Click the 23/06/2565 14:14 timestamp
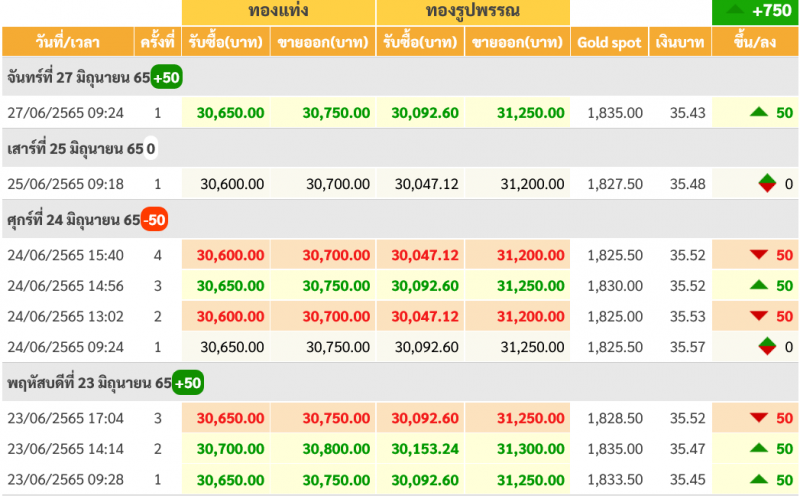This screenshot has width=800, height=496. [x=65, y=449]
